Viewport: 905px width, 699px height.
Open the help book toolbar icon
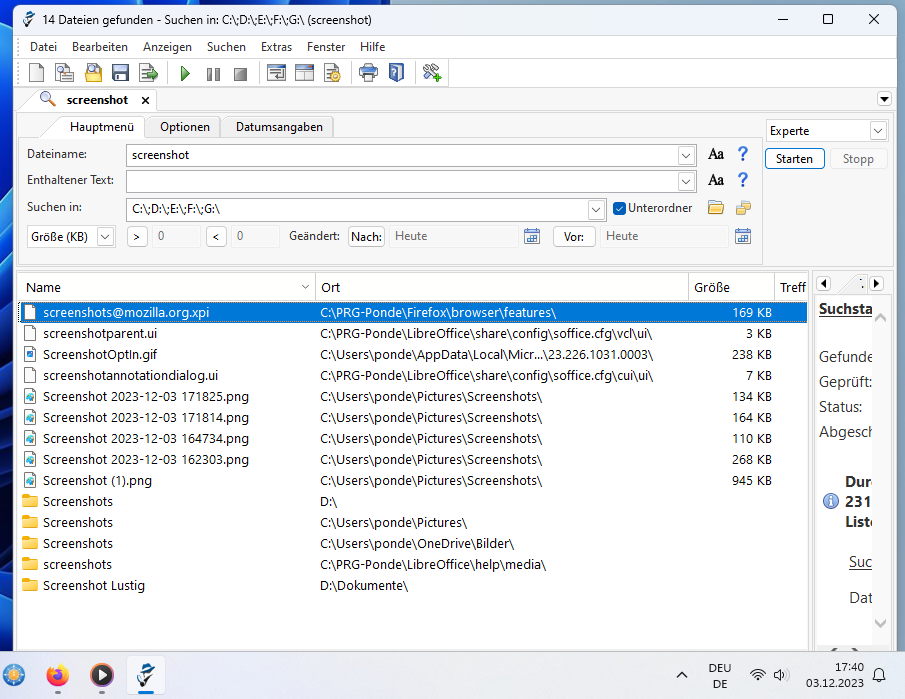[396, 73]
